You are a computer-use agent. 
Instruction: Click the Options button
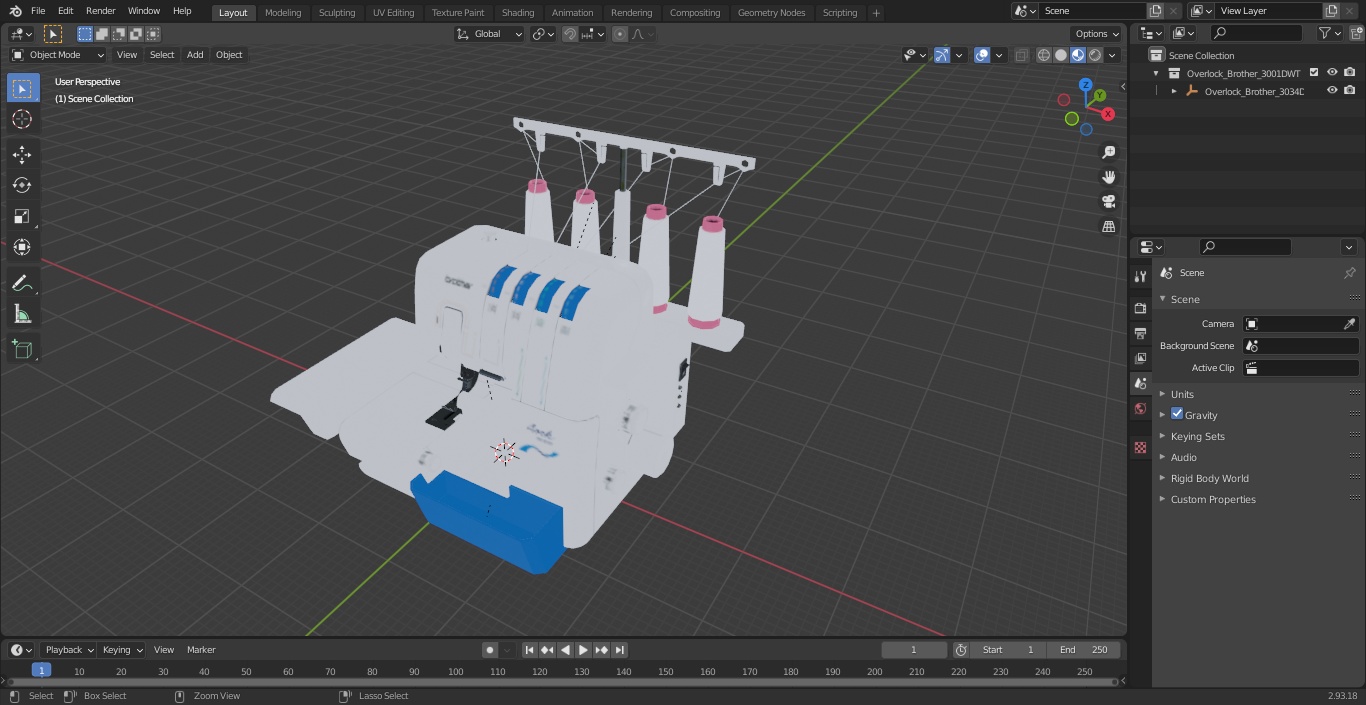pos(1097,34)
